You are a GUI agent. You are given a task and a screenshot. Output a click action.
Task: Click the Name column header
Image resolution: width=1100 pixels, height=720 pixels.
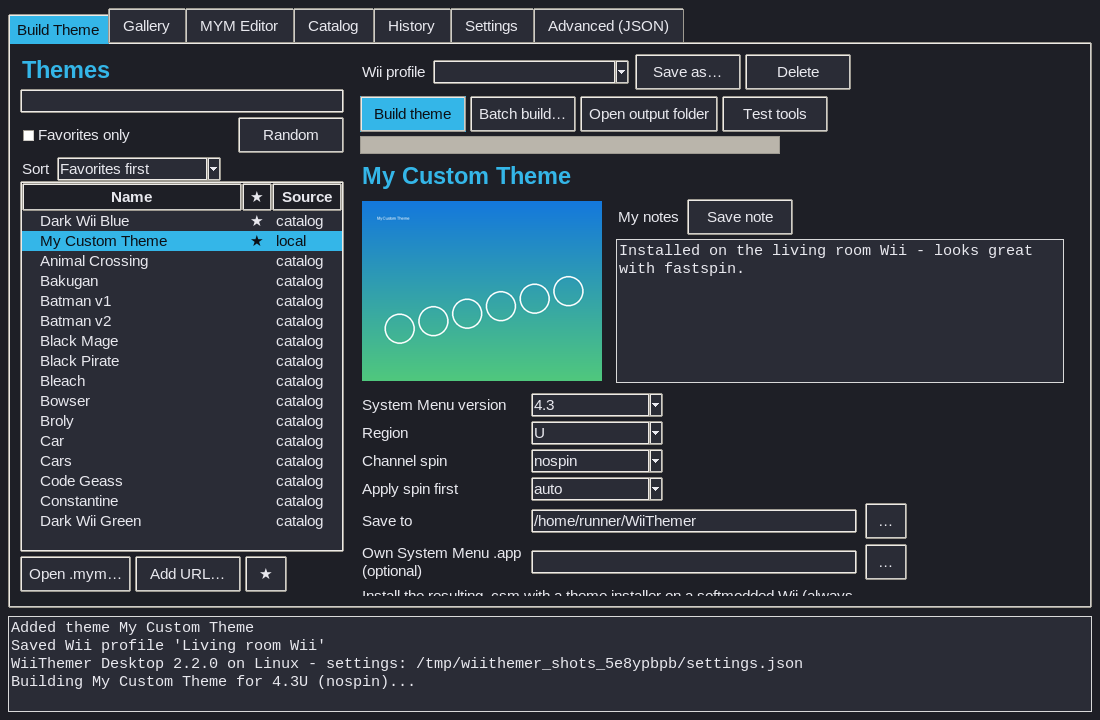[132, 197]
